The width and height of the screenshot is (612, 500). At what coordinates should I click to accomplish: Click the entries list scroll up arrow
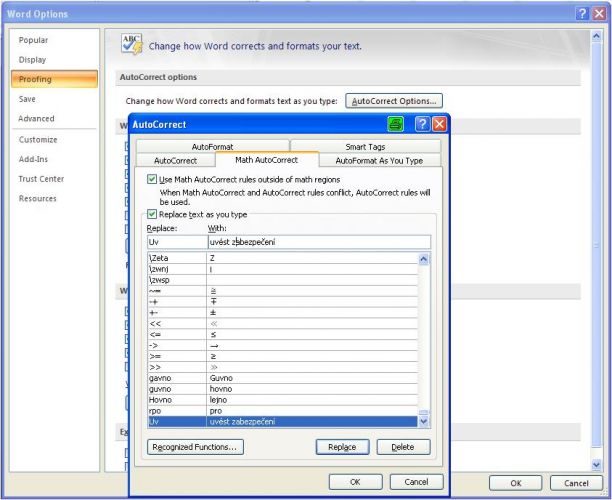423,259
